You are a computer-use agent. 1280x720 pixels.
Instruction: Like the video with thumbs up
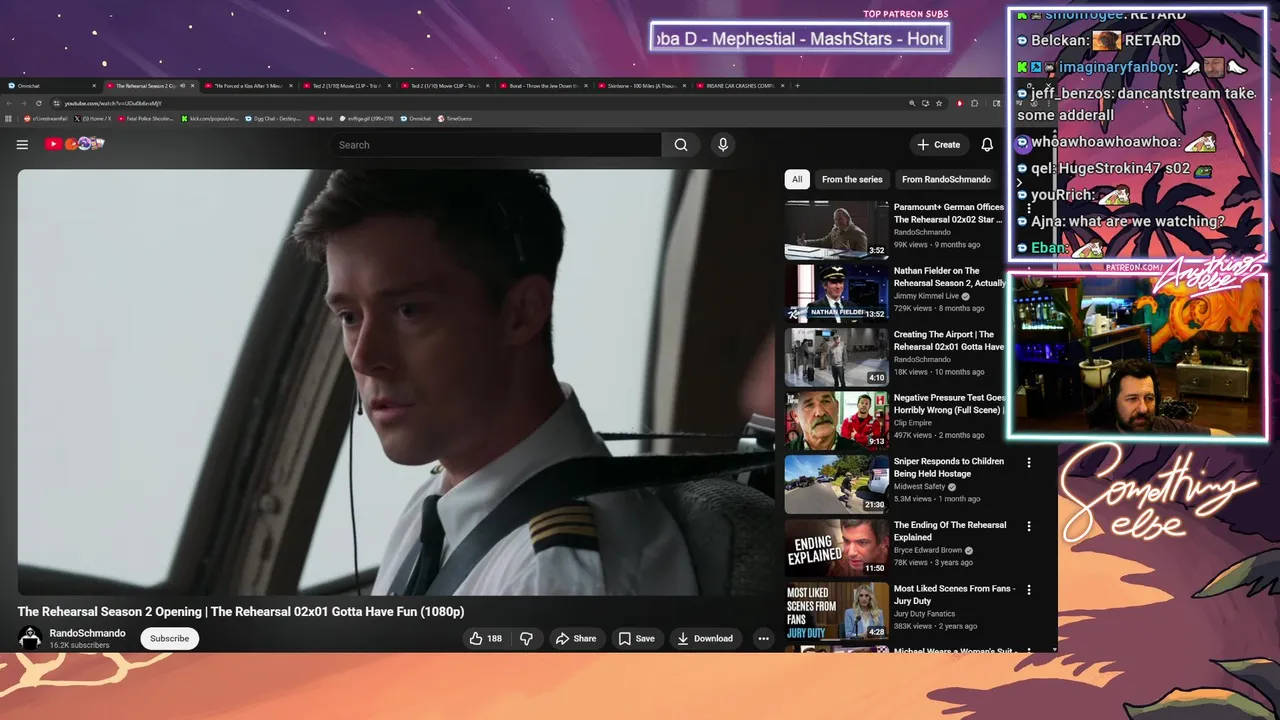point(486,638)
